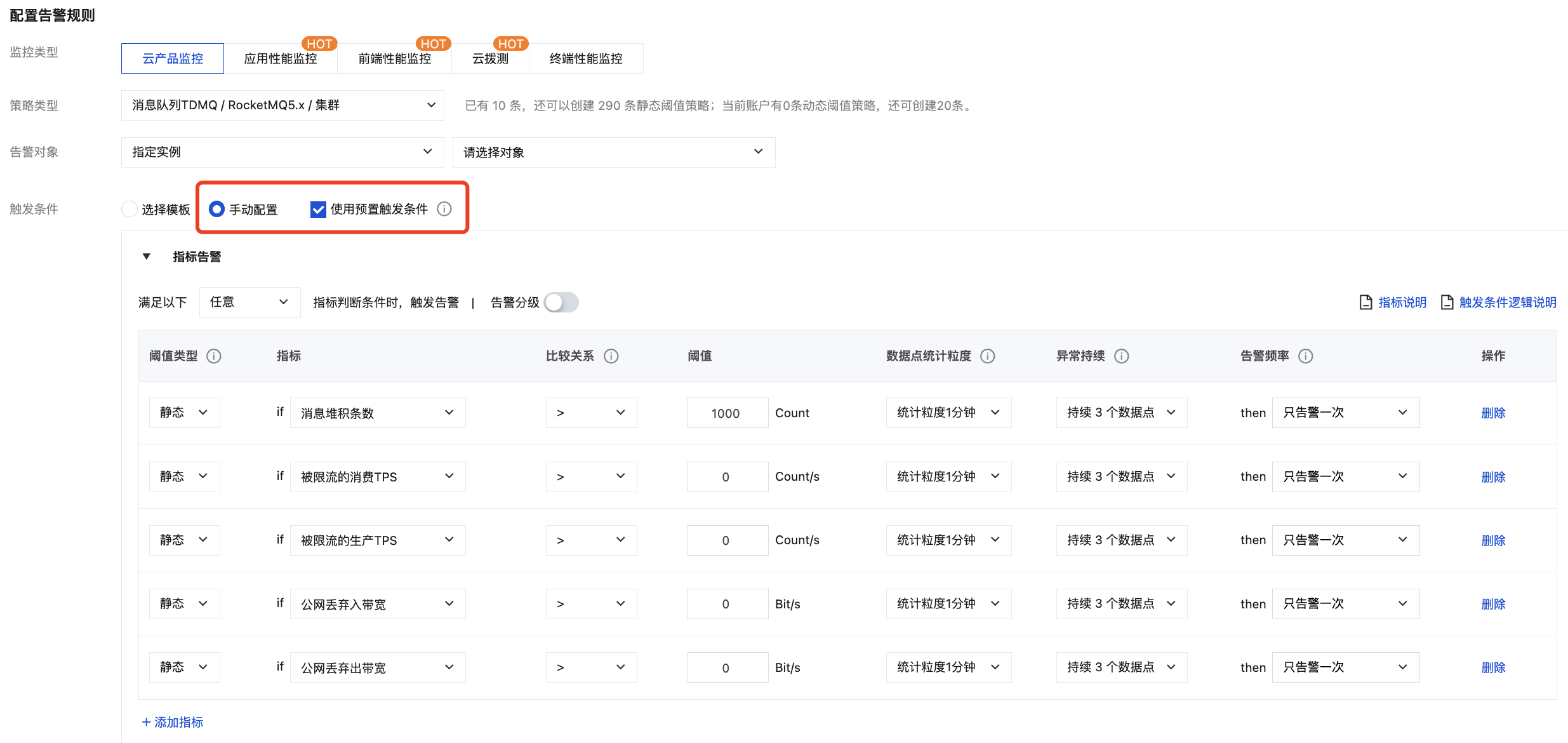Click info icon next to 使用预置触发条件

444,209
